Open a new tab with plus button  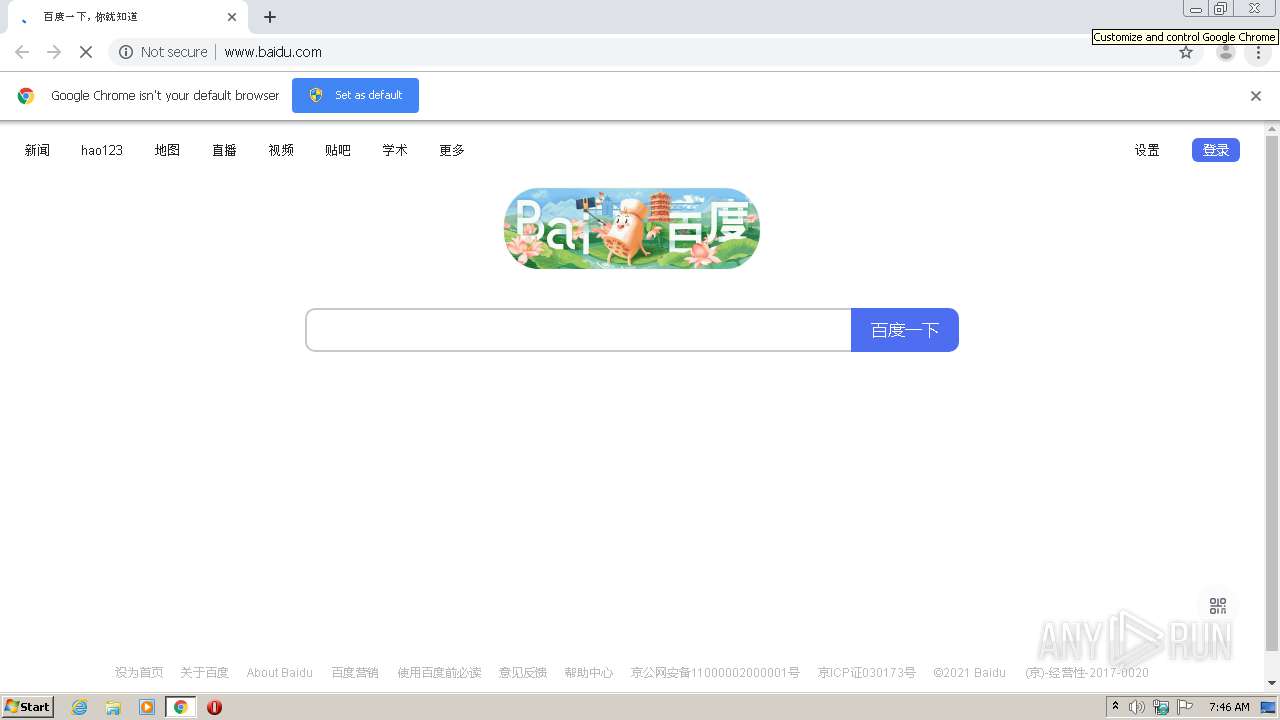tap(270, 17)
